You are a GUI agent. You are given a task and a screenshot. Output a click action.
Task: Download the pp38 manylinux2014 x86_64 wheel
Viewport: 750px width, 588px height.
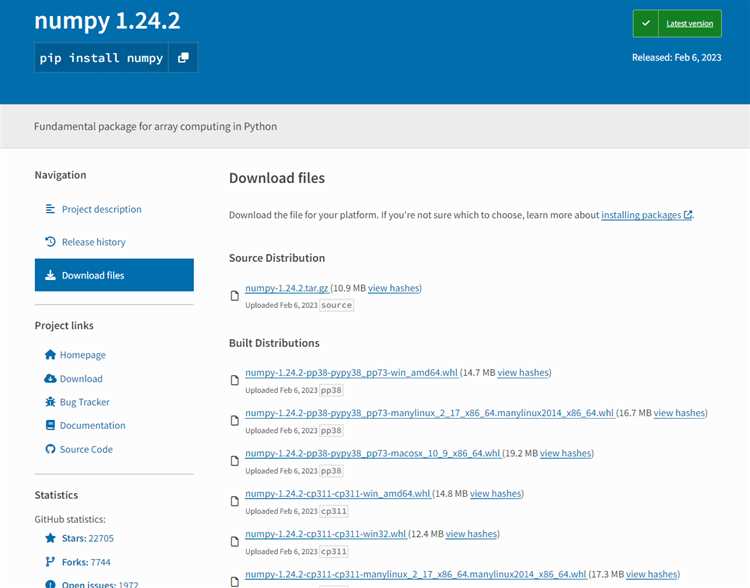[x=430, y=412]
